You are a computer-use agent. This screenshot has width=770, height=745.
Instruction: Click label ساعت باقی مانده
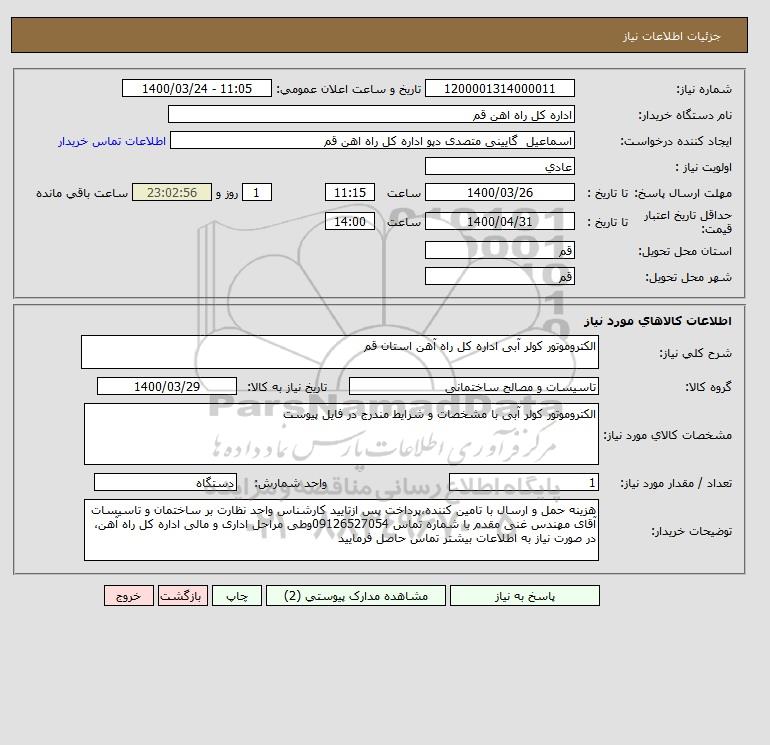[82, 193]
